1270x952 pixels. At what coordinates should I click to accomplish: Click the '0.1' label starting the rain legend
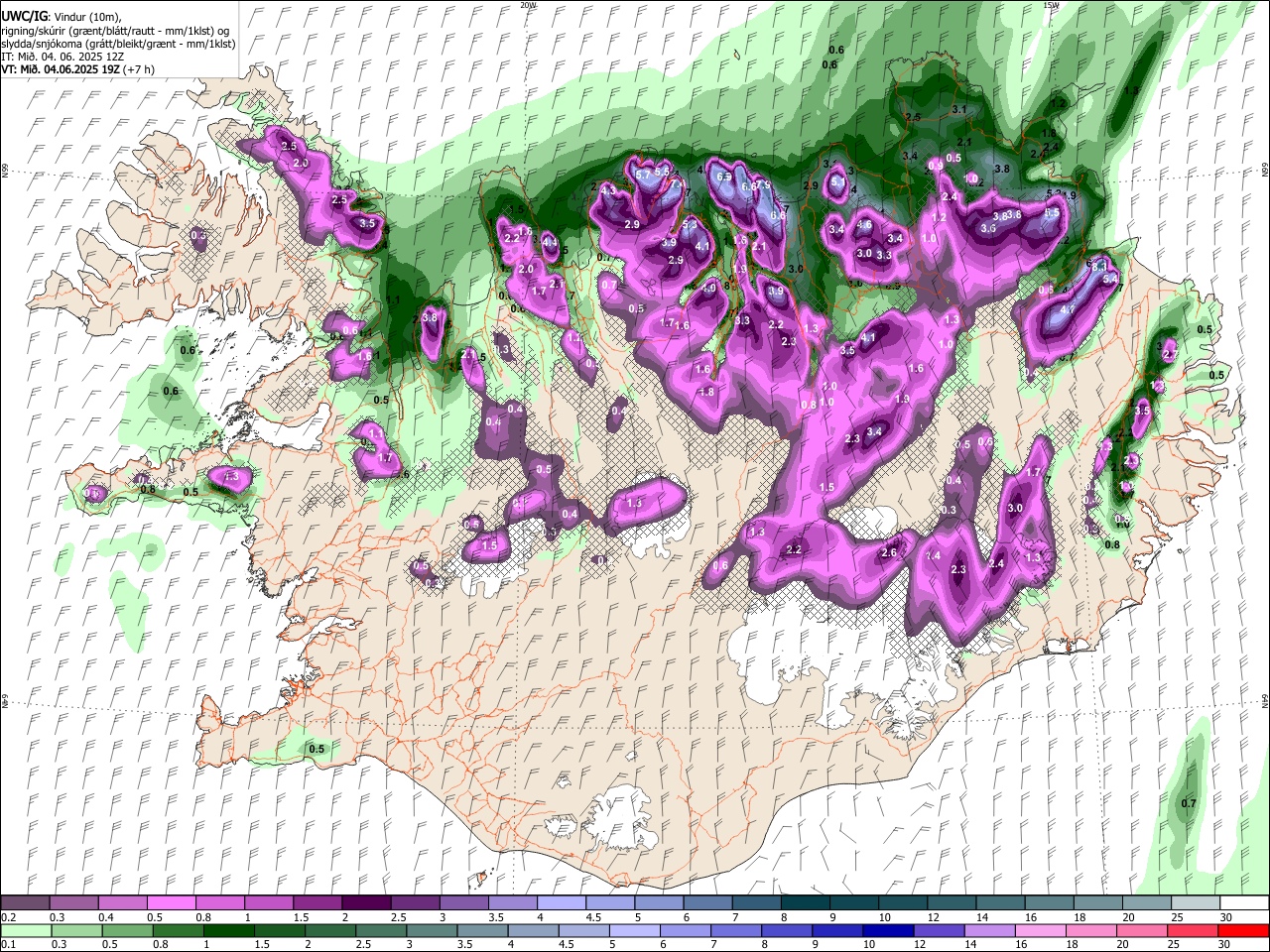click(9, 945)
